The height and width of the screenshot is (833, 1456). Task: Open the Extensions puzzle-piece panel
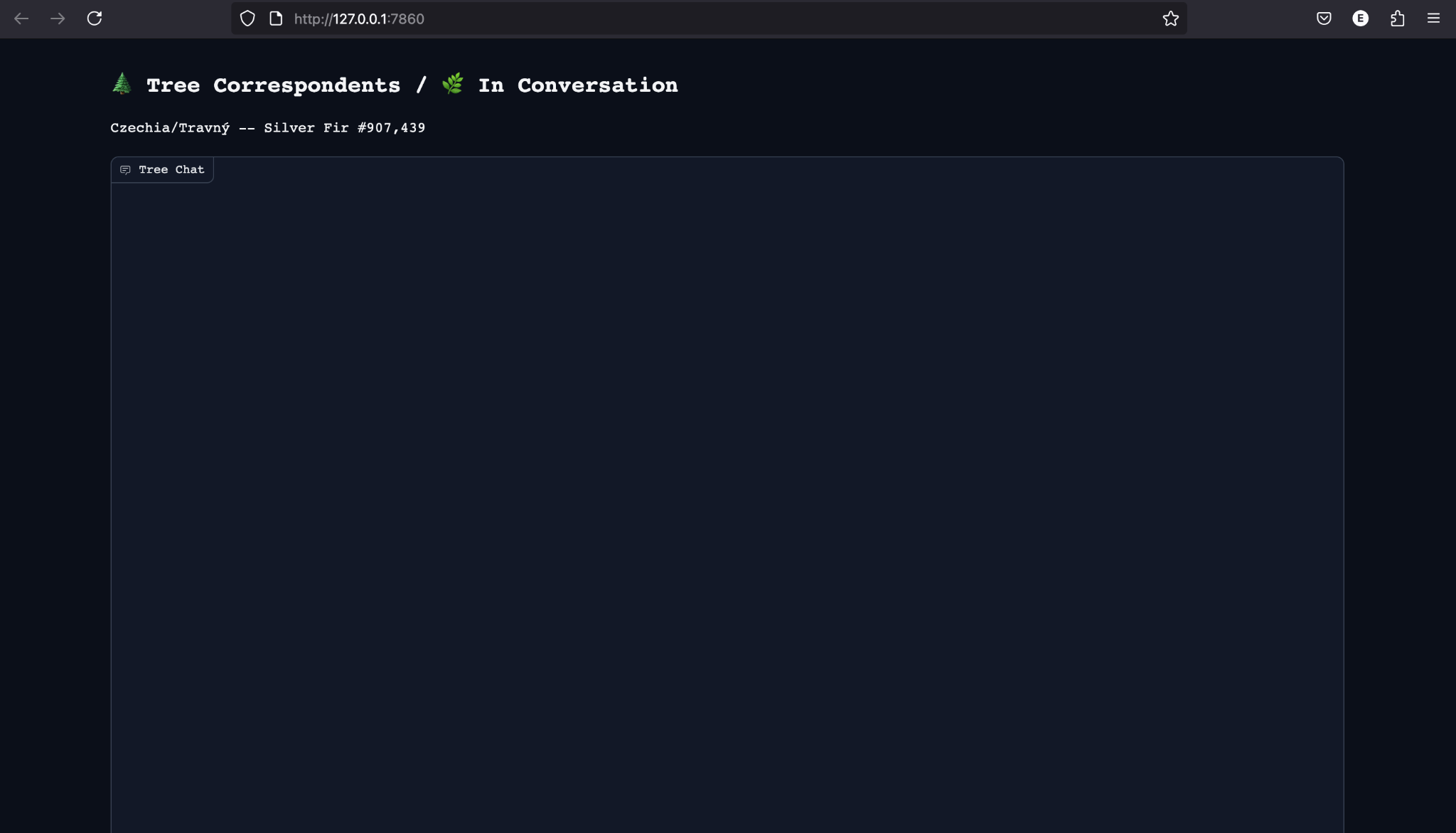(x=1397, y=18)
